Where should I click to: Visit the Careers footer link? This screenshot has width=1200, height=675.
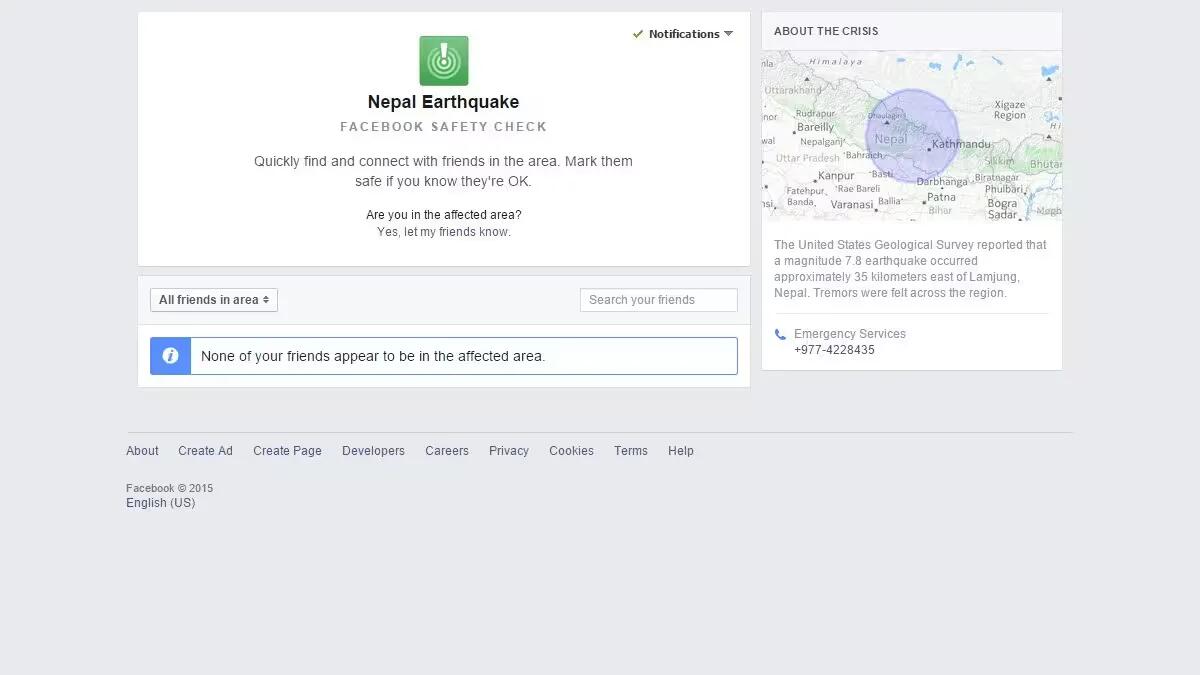click(447, 451)
